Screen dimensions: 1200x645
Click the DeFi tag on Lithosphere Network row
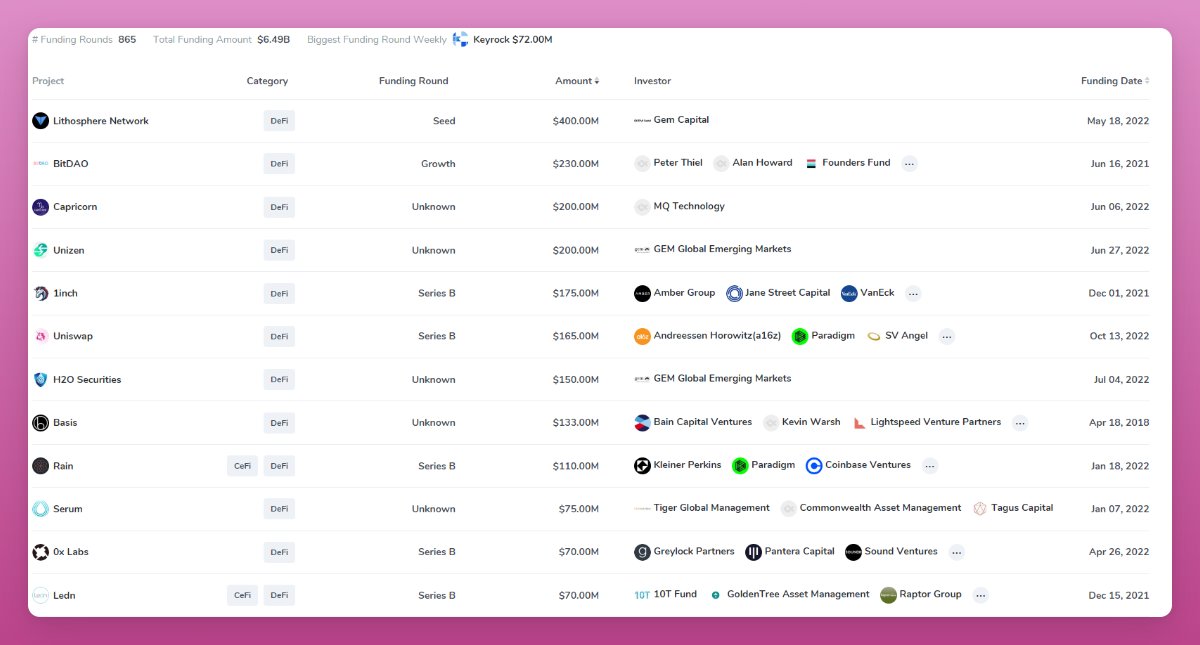tap(279, 121)
